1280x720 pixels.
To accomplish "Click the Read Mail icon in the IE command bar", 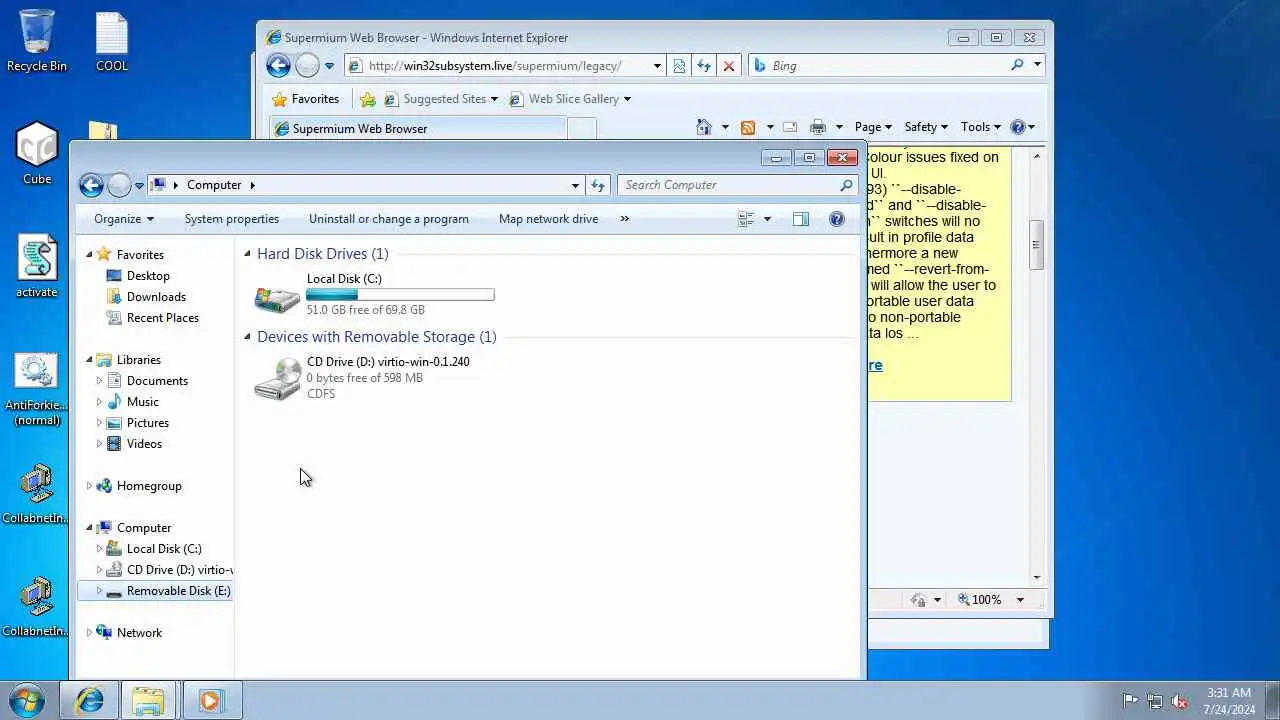I will tap(790, 127).
